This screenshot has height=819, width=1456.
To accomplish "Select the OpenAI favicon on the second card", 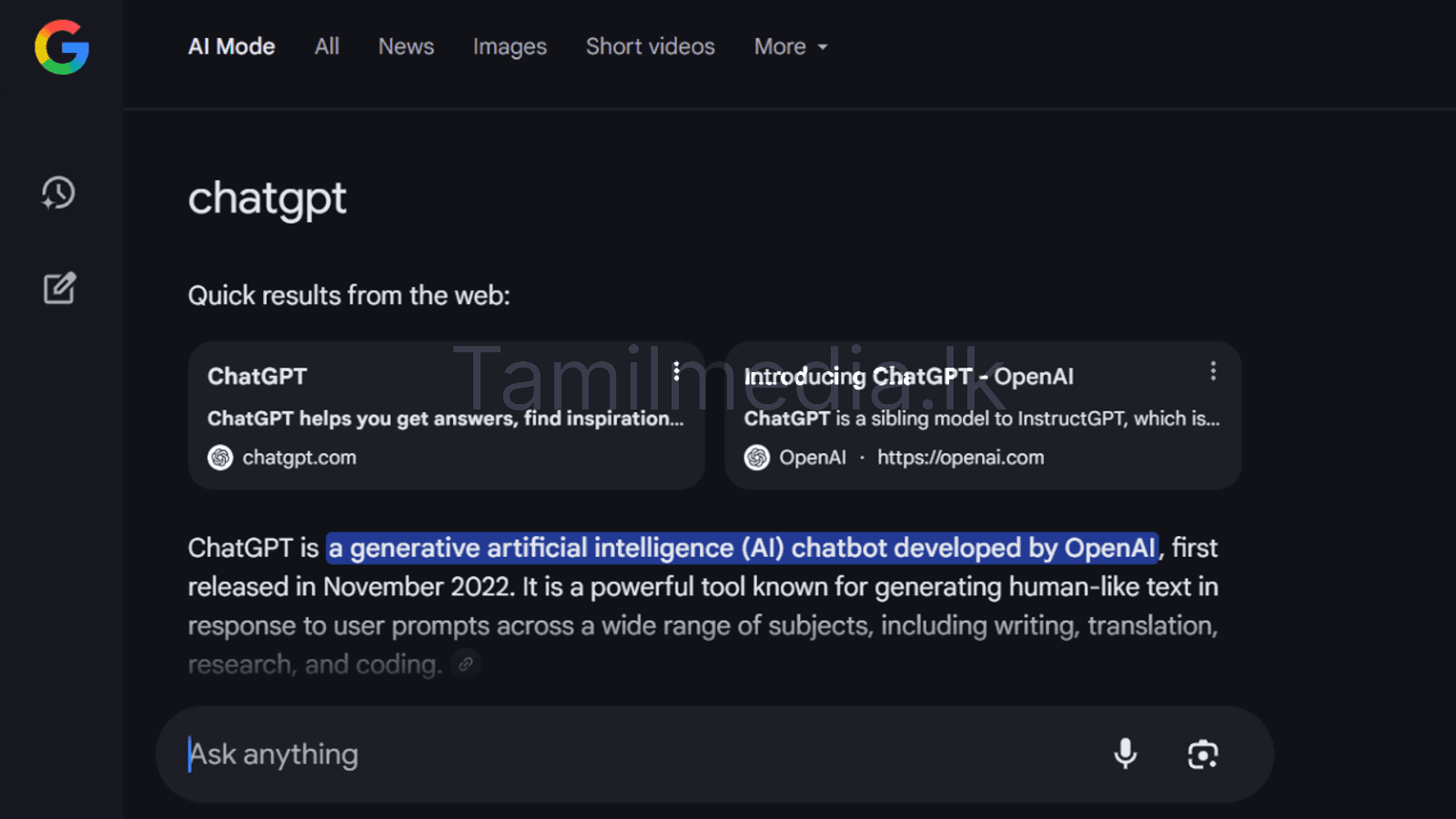I will click(x=756, y=458).
